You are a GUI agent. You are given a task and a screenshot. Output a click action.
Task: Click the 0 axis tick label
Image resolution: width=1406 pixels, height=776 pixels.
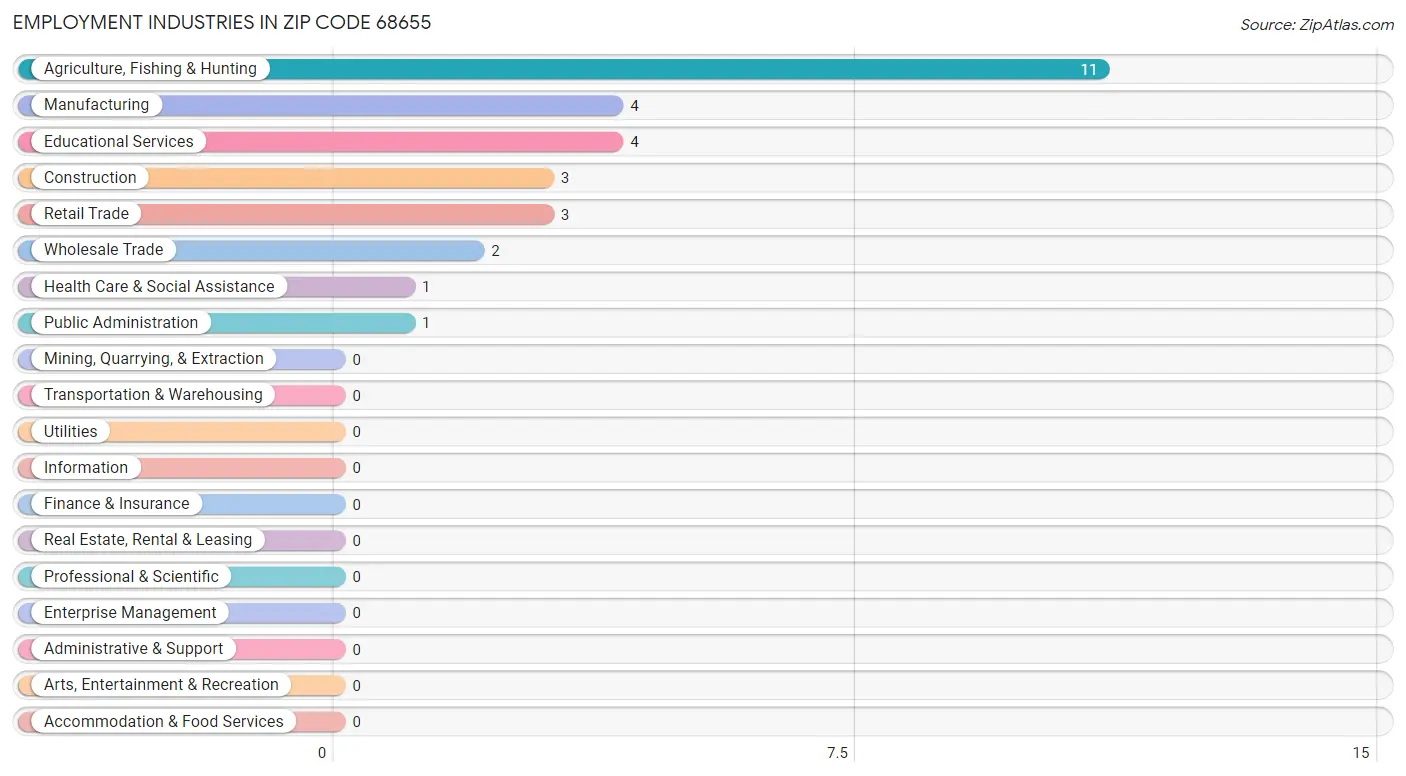tap(322, 753)
